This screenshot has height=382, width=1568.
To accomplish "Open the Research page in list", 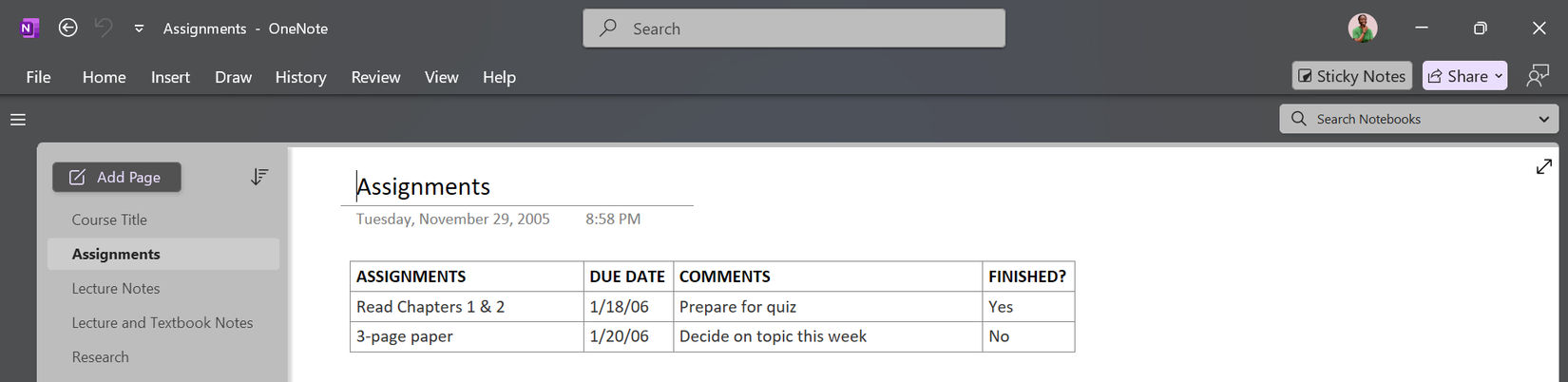I will coord(100,357).
